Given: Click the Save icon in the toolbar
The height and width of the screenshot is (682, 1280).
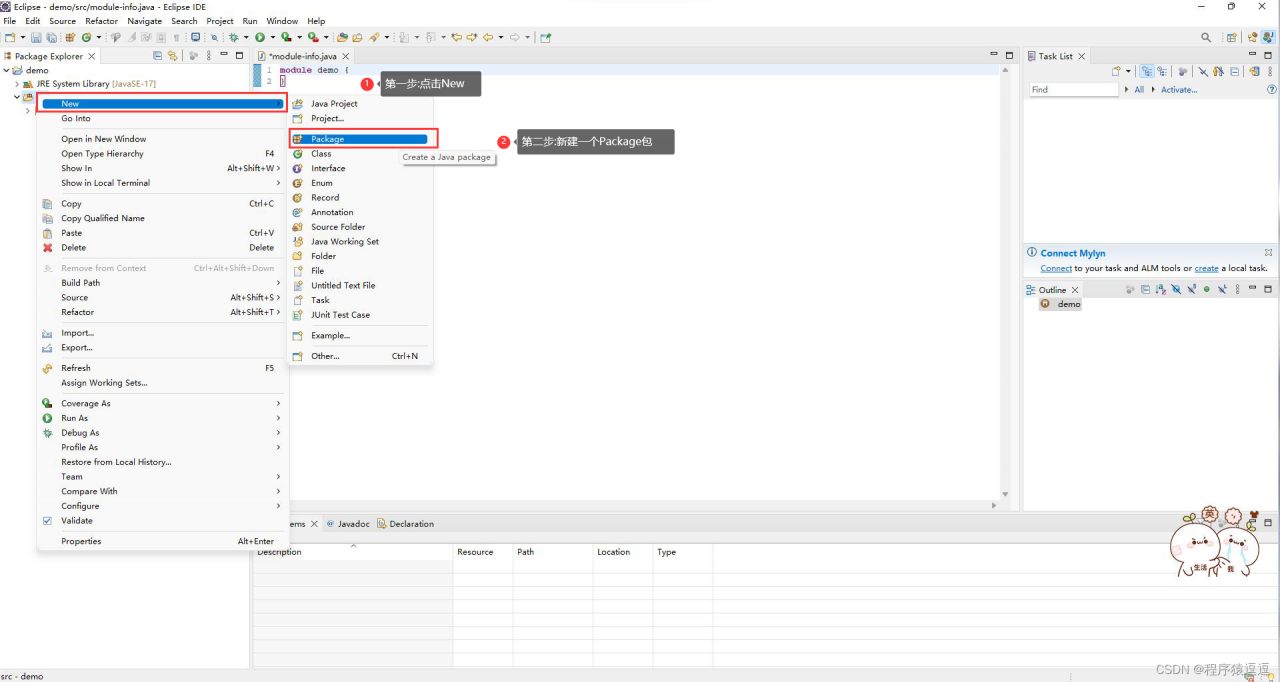Looking at the screenshot, I should coord(36,37).
